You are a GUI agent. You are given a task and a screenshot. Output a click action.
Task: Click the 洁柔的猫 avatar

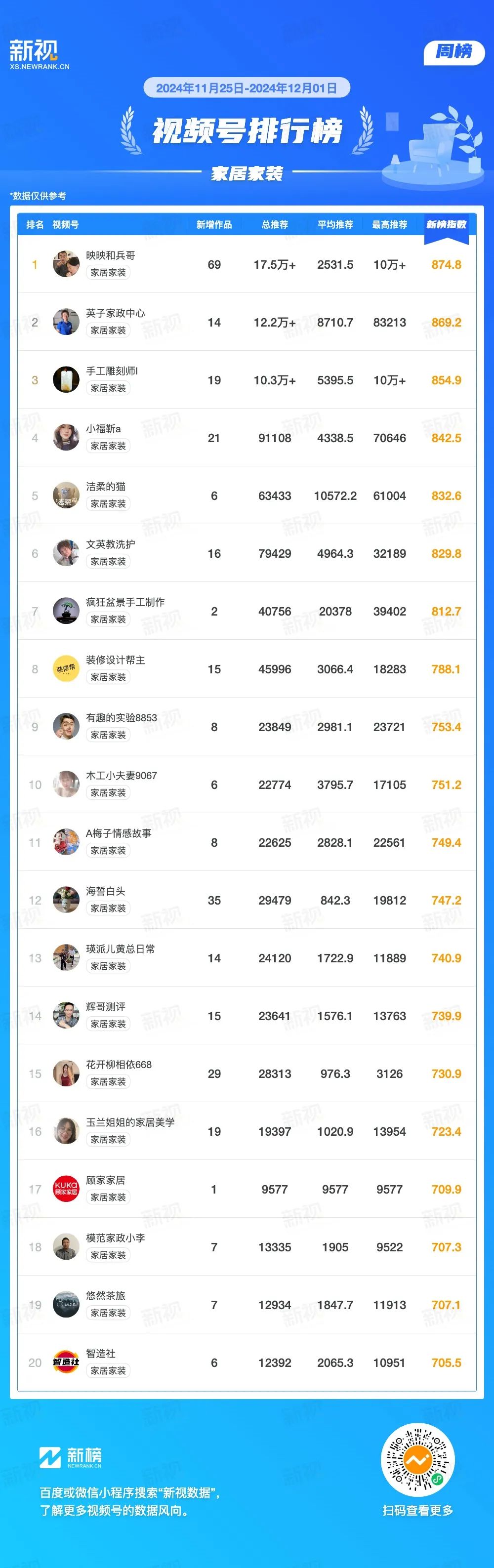[66, 495]
